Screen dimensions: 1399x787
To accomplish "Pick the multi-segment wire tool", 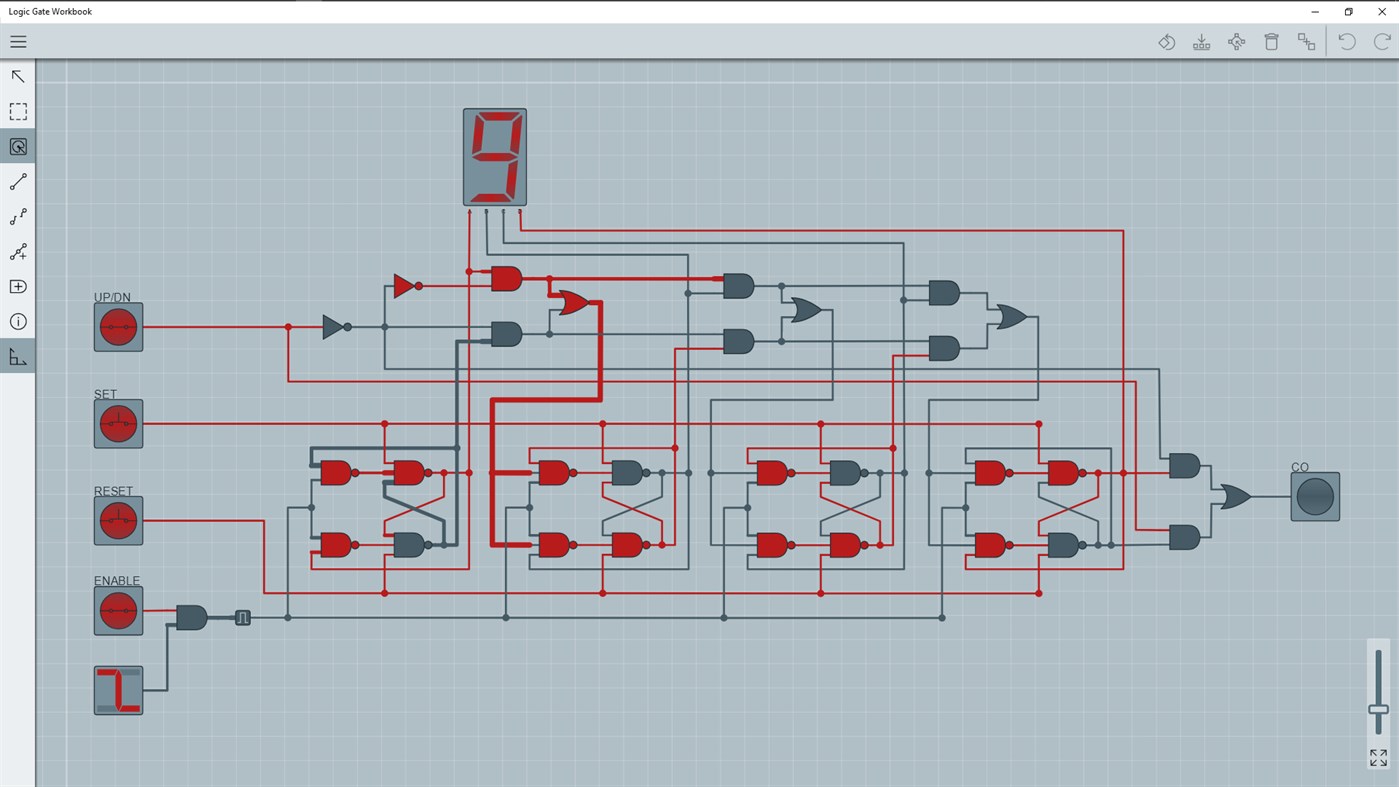I will coord(18,216).
